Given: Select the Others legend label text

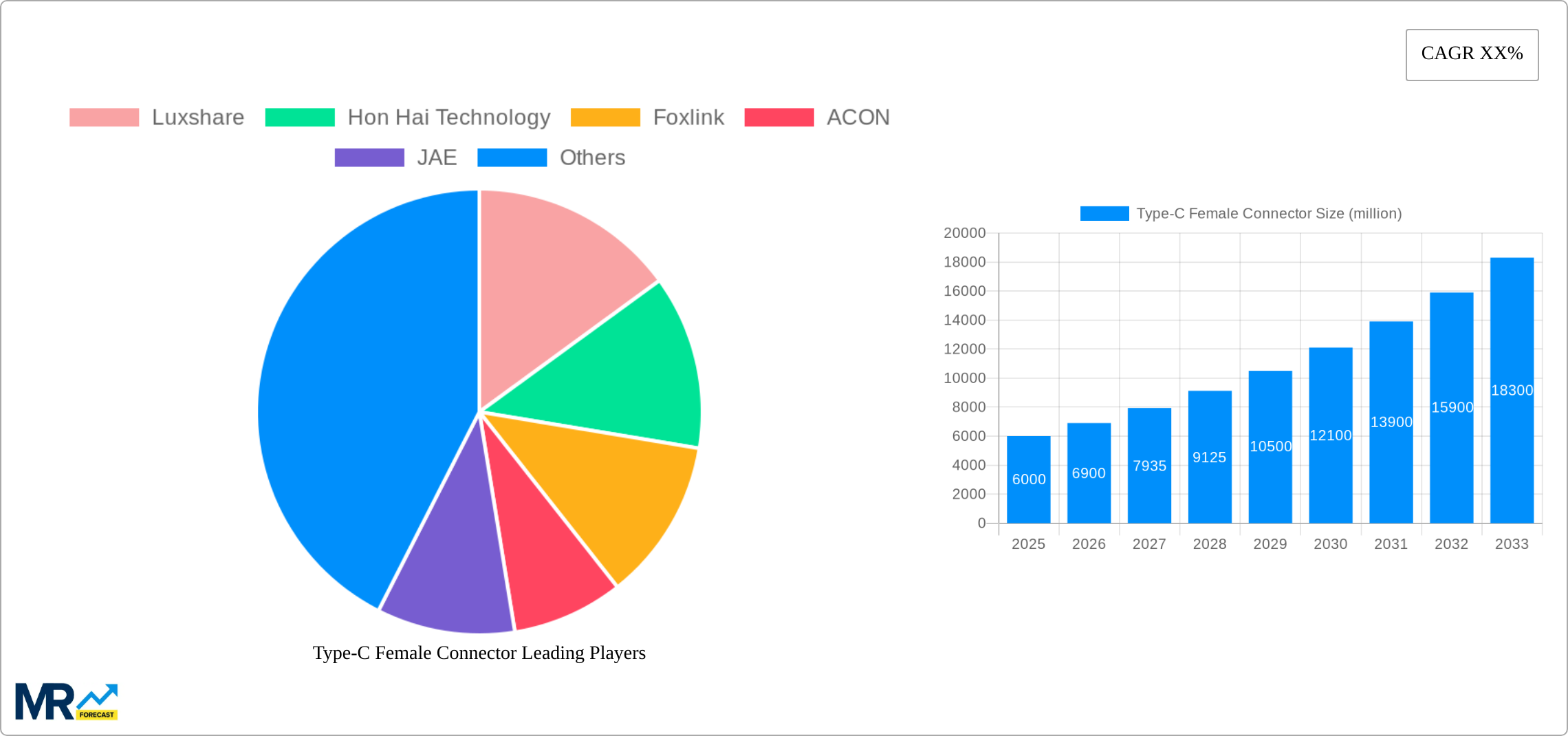Looking at the screenshot, I should coord(592,158).
